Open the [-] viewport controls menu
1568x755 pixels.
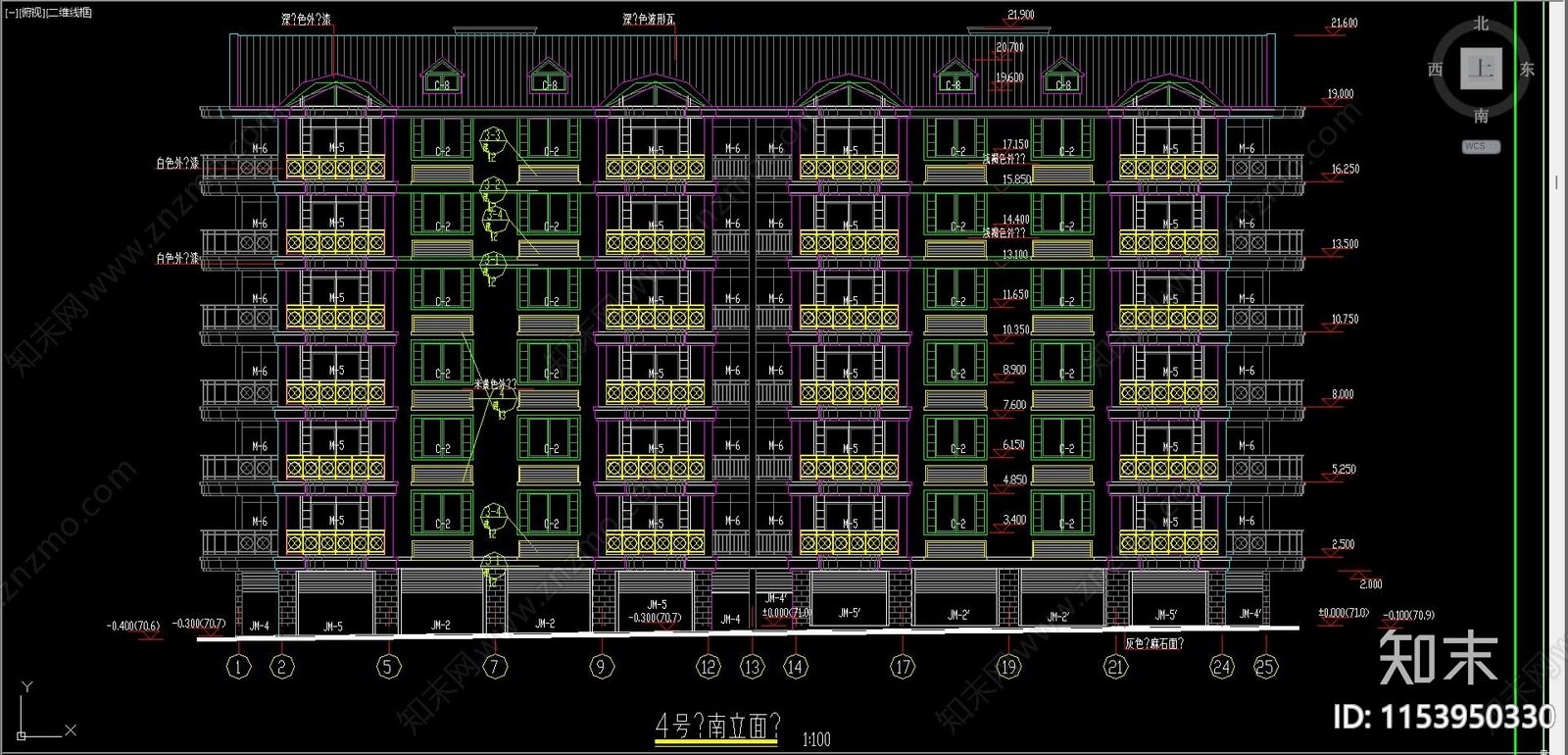click(x=11, y=13)
